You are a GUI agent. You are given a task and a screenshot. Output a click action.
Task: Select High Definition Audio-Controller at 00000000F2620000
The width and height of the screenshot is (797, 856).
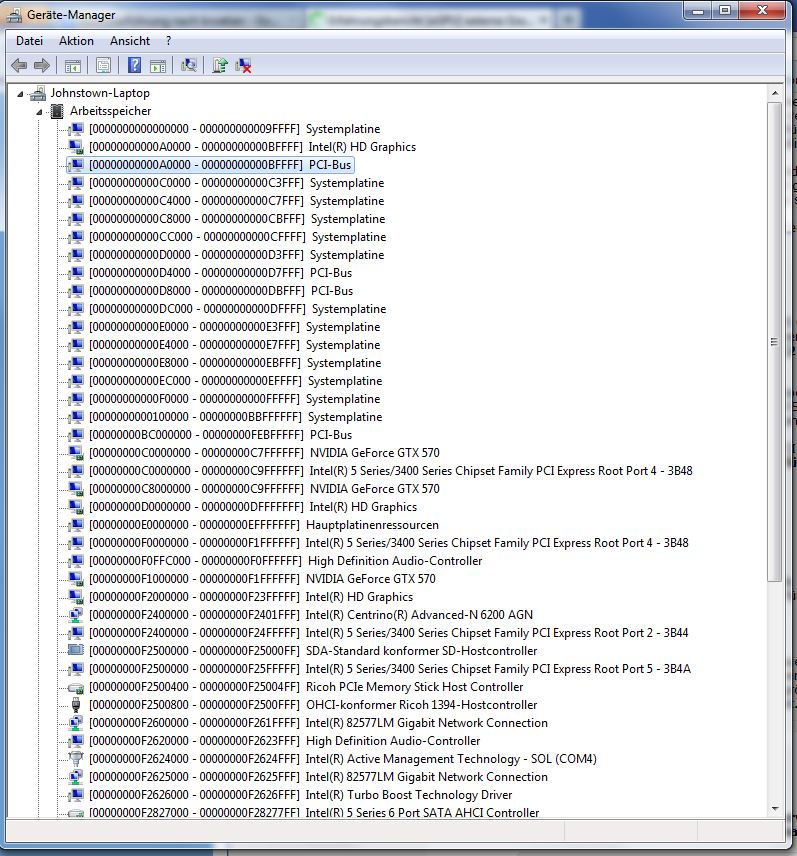click(x=284, y=741)
